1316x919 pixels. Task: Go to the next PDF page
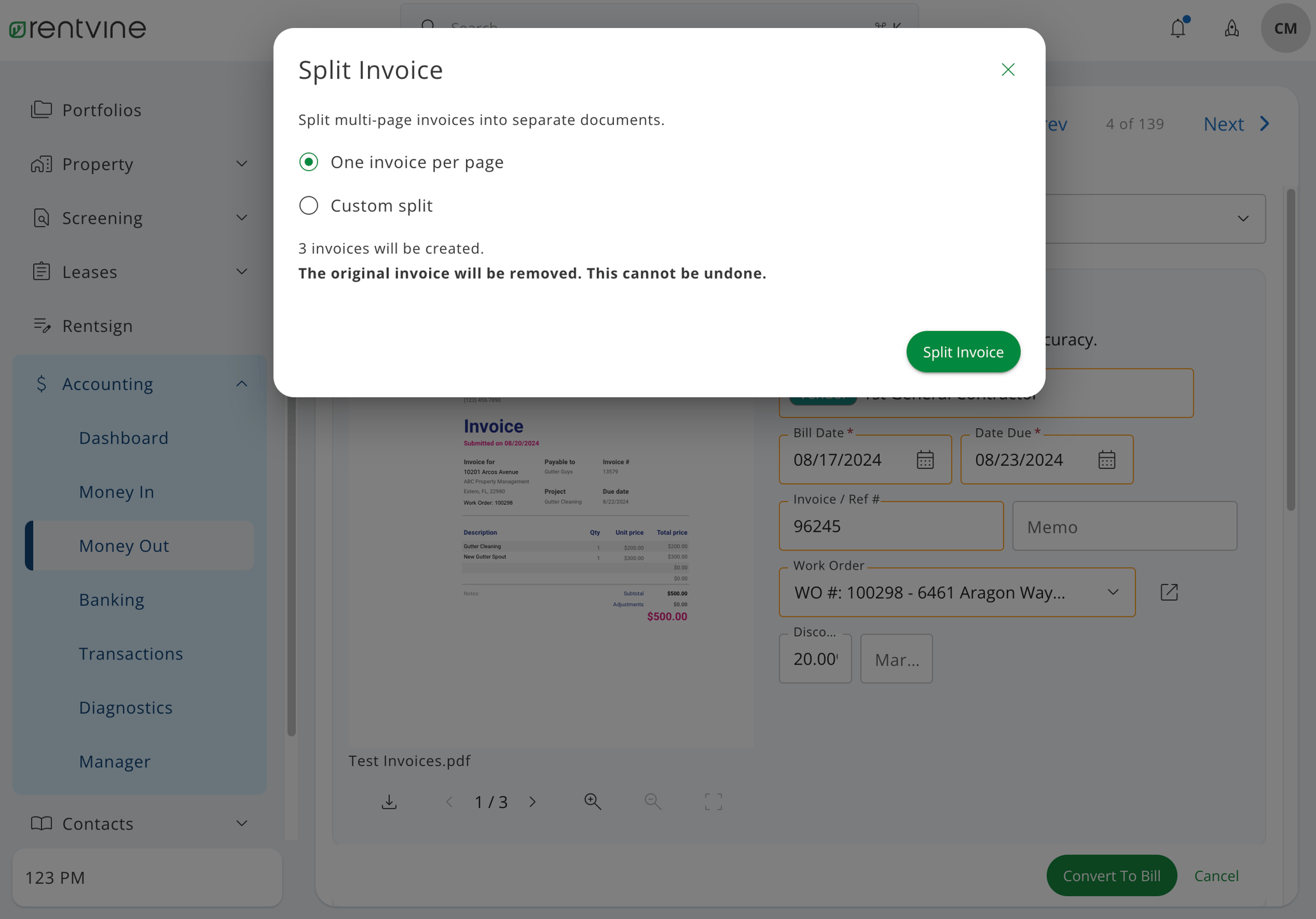[x=533, y=801]
